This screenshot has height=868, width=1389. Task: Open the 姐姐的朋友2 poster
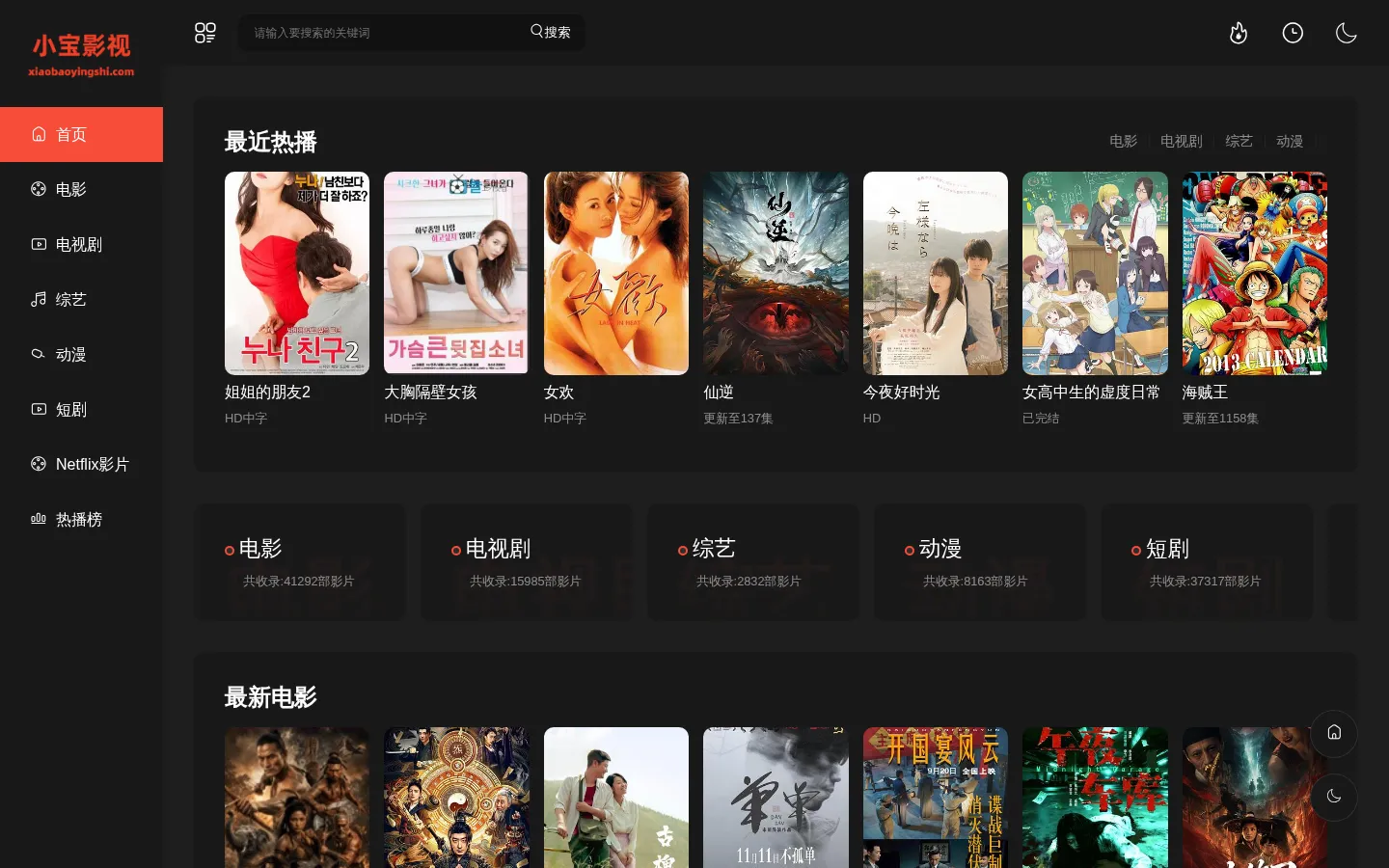point(297,273)
